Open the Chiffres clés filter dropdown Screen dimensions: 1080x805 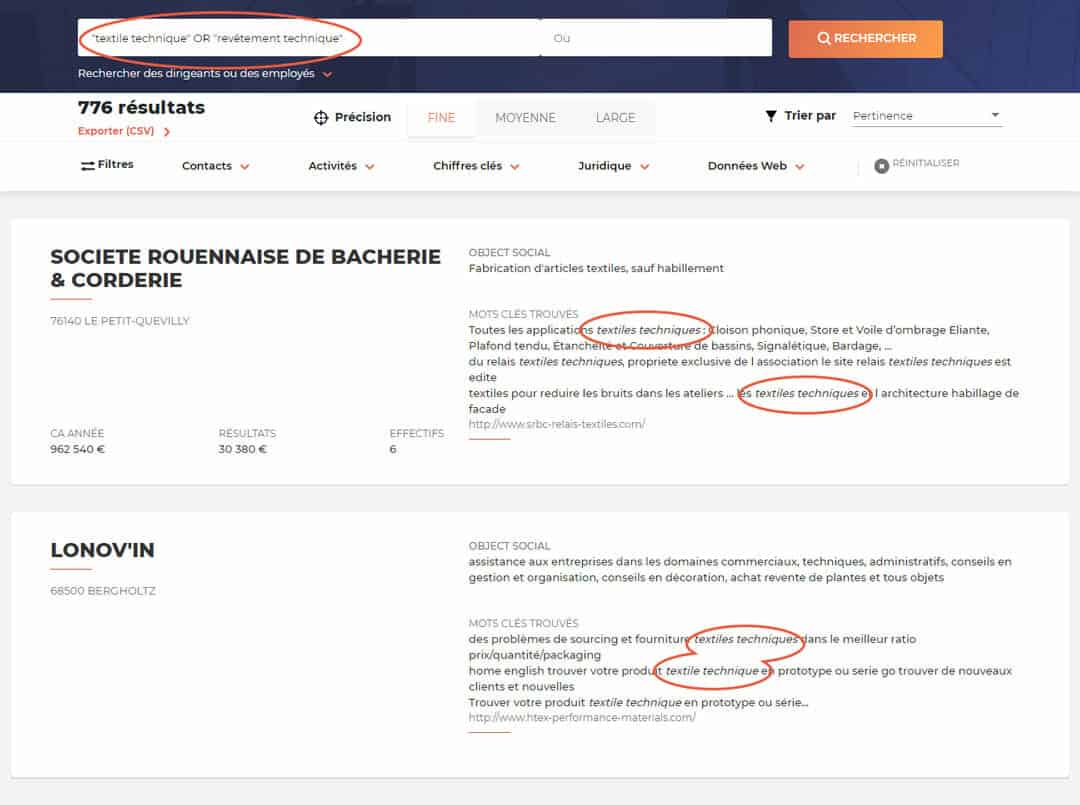pos(477,166)
